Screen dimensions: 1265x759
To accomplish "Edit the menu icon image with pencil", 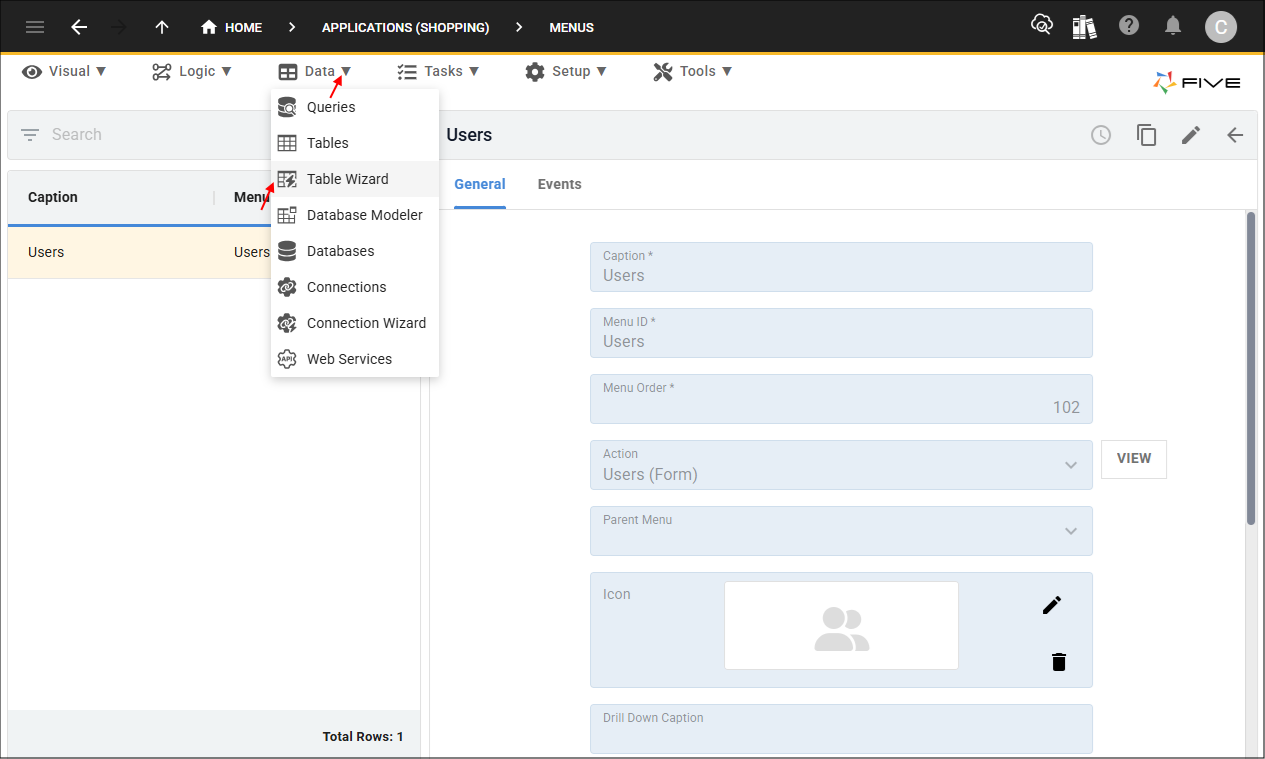I will pyautogui.click(x=1051, y=605).
